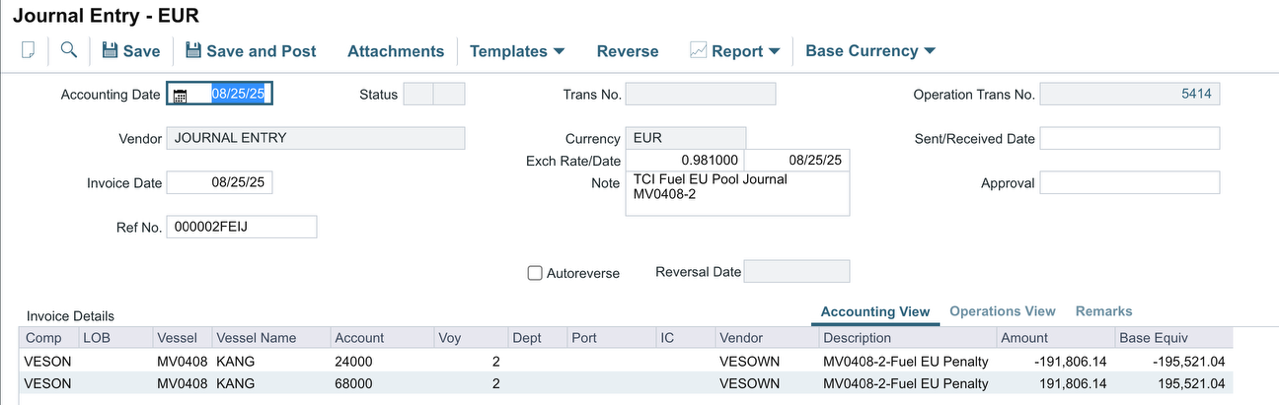Click the Sent/Received Date field
Image resolution: width=1279 pixels, height=405 pixels.
coord(1129,139)
